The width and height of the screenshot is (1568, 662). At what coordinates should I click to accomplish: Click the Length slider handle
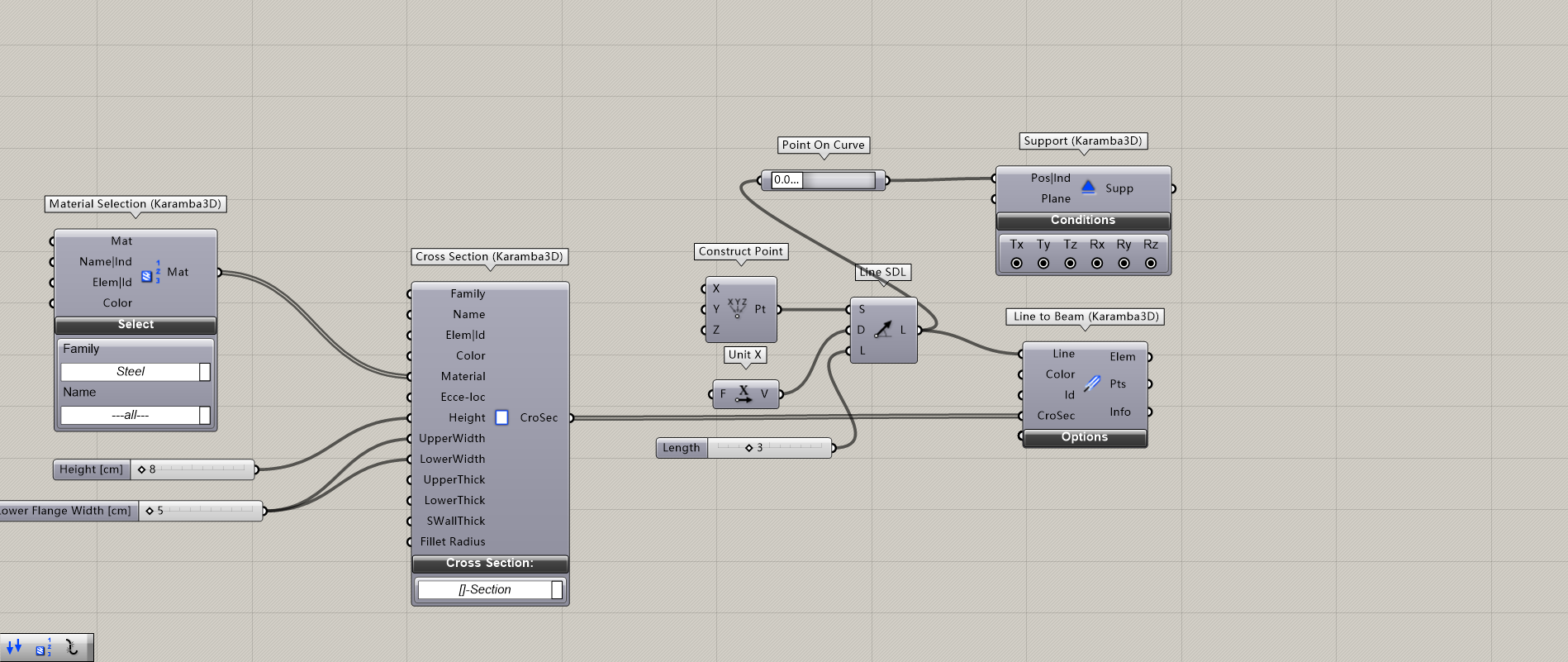click(748, 448)
